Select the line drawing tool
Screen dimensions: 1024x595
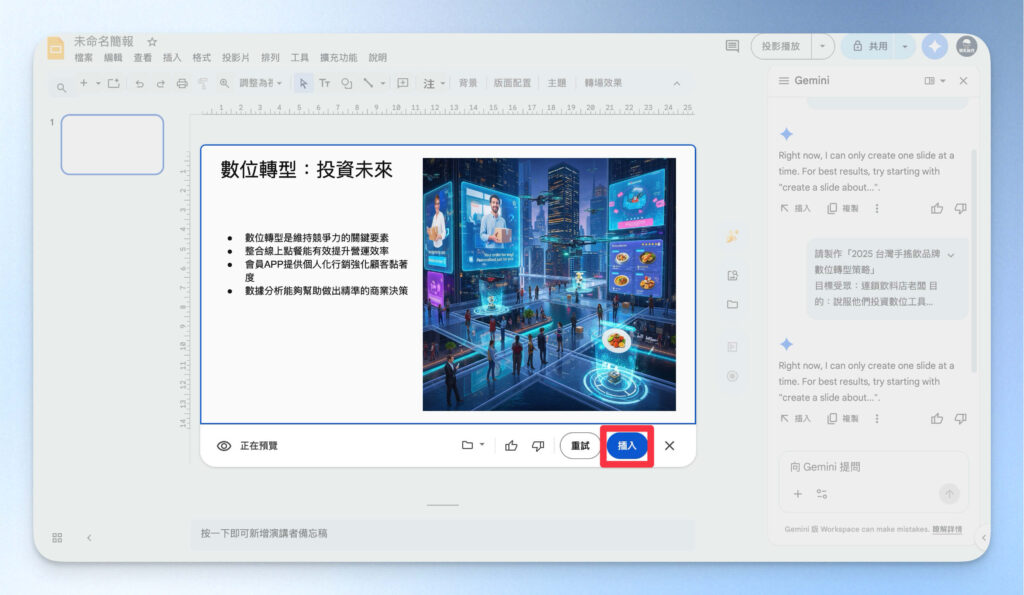369,84
